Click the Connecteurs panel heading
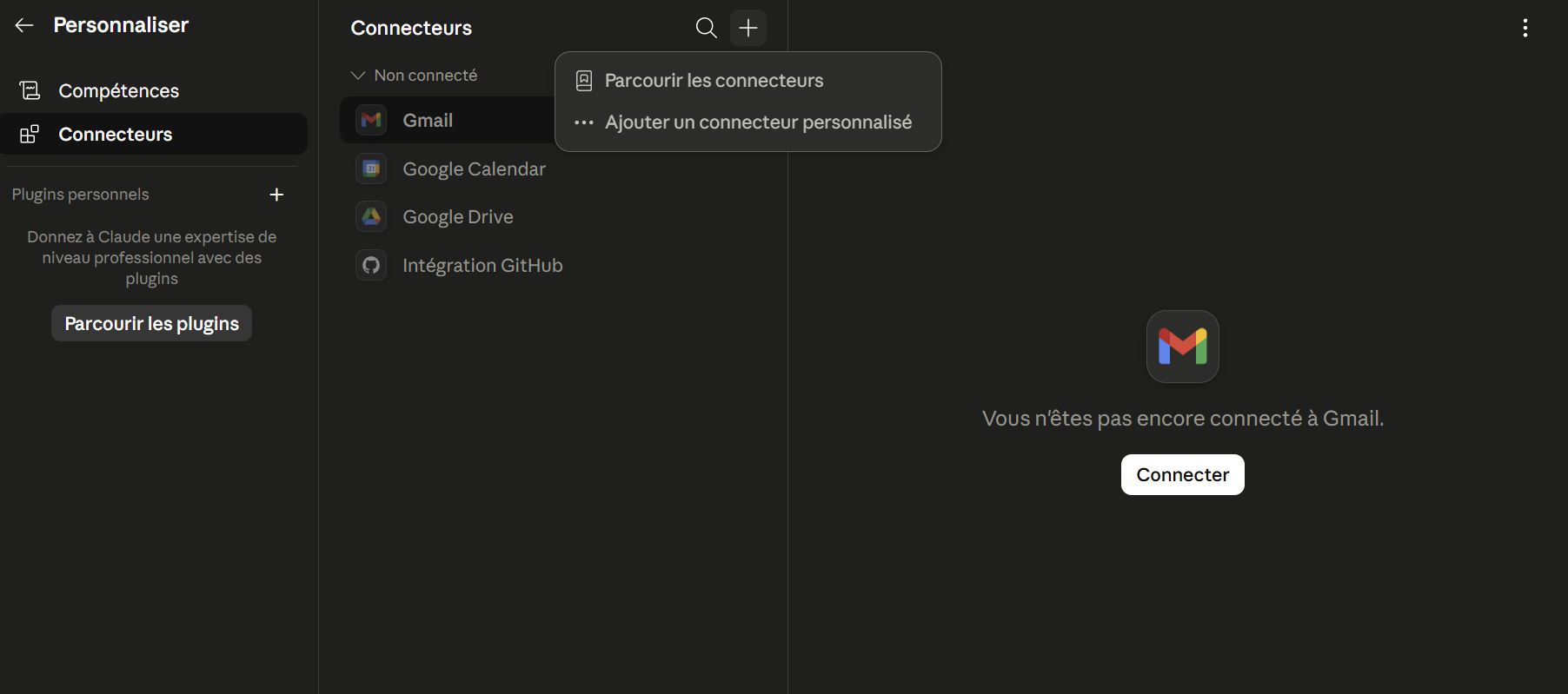Viewport: 1568px width, 694px height. pos(411,28)
